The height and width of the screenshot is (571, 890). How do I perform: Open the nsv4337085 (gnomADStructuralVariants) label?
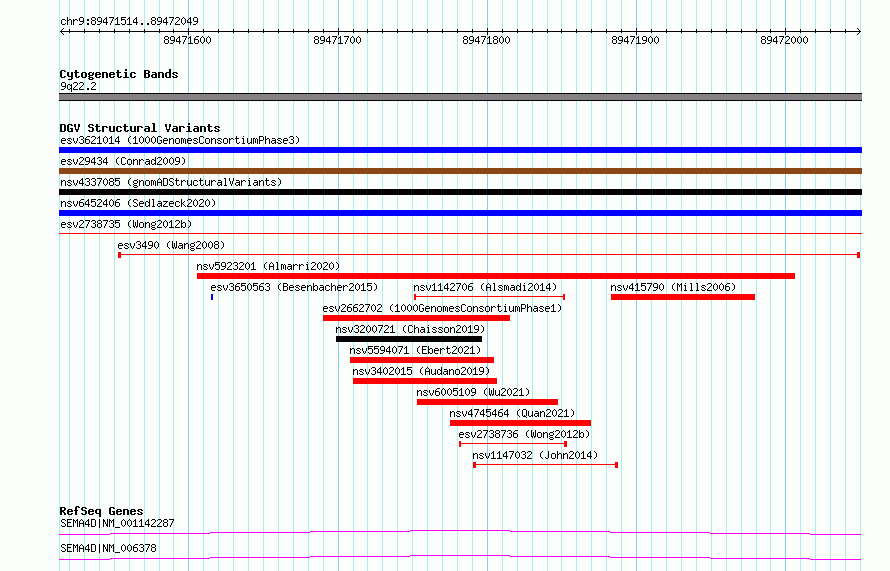[171, 182]
